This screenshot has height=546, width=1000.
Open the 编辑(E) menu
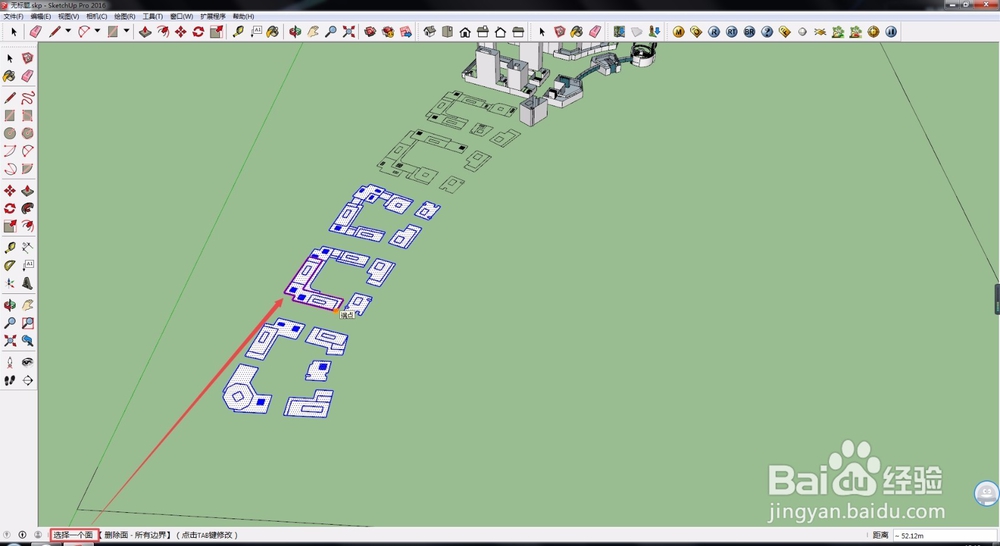(41, 17)
